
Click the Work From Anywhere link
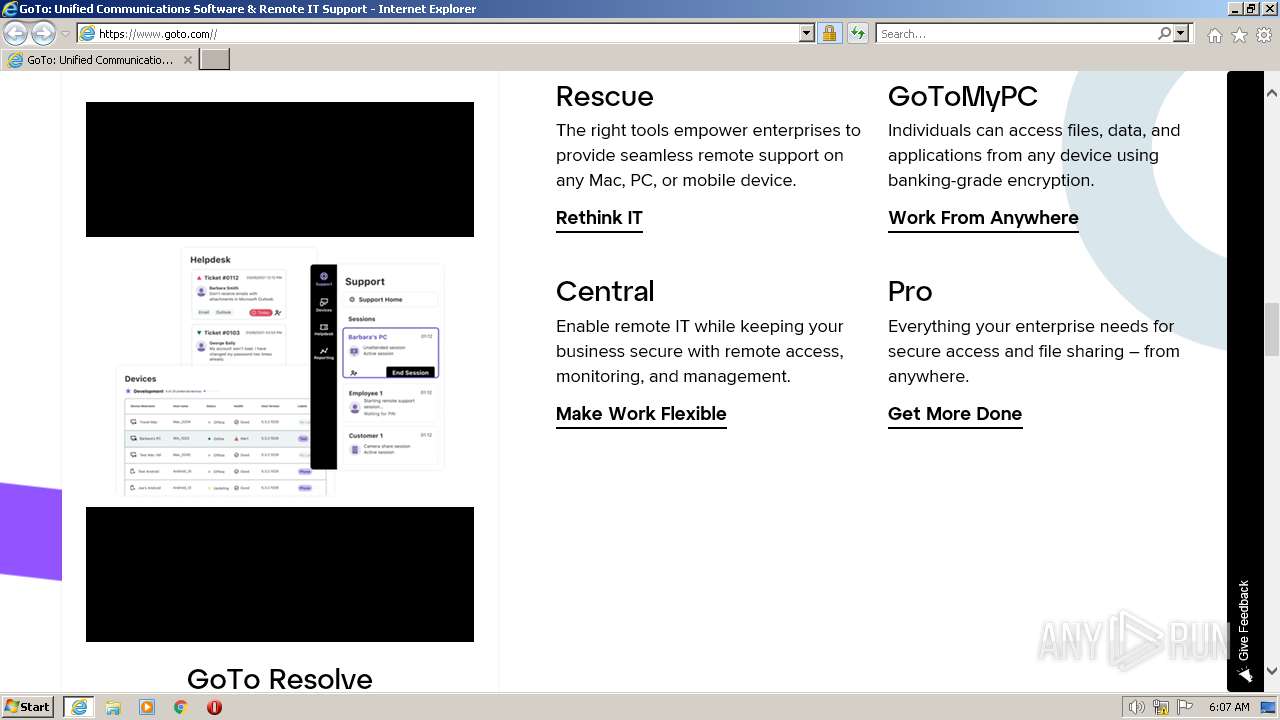click(983, 218)
